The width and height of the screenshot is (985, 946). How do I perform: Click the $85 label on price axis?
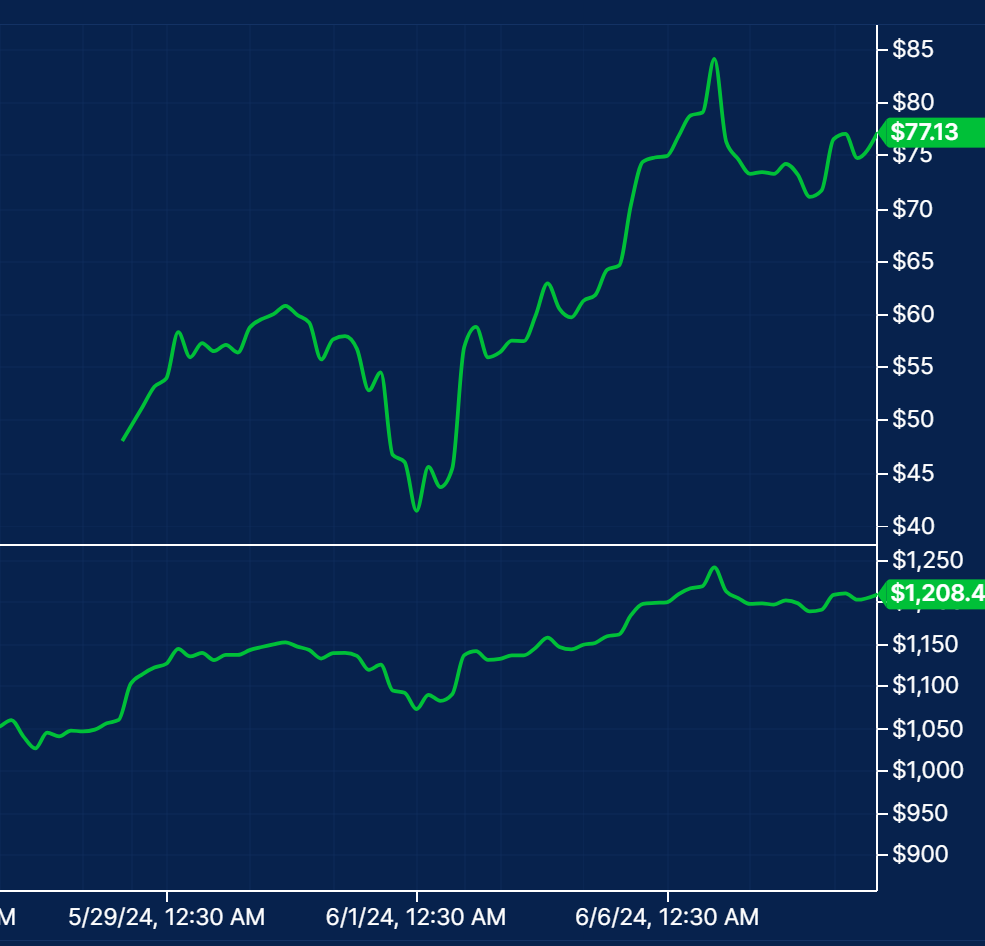click(x=912, y=49)
